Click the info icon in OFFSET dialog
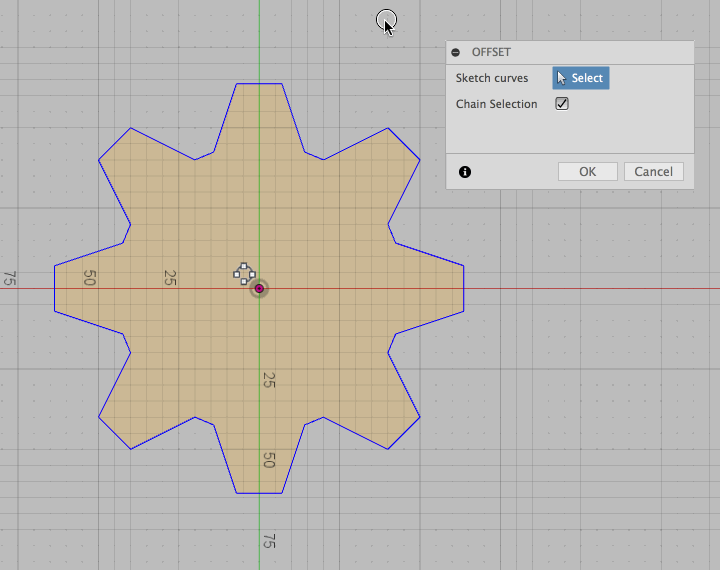Viewport: 720px width, 570px height. pos(465,172)
